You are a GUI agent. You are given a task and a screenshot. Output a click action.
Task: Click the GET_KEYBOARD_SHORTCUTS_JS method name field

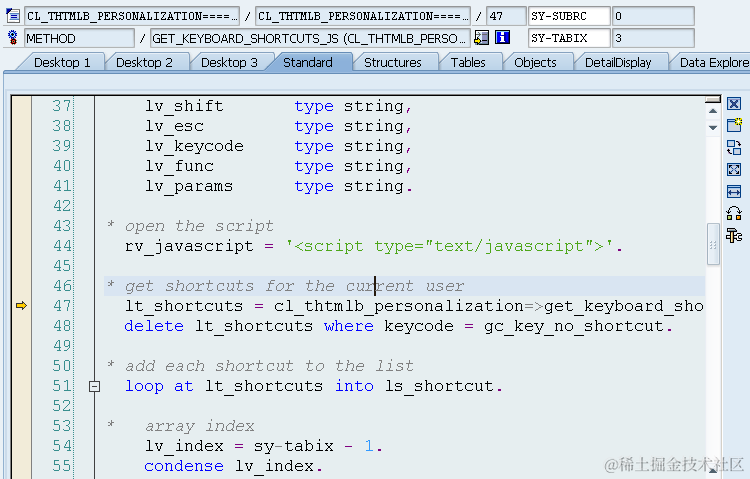point(311,38)
